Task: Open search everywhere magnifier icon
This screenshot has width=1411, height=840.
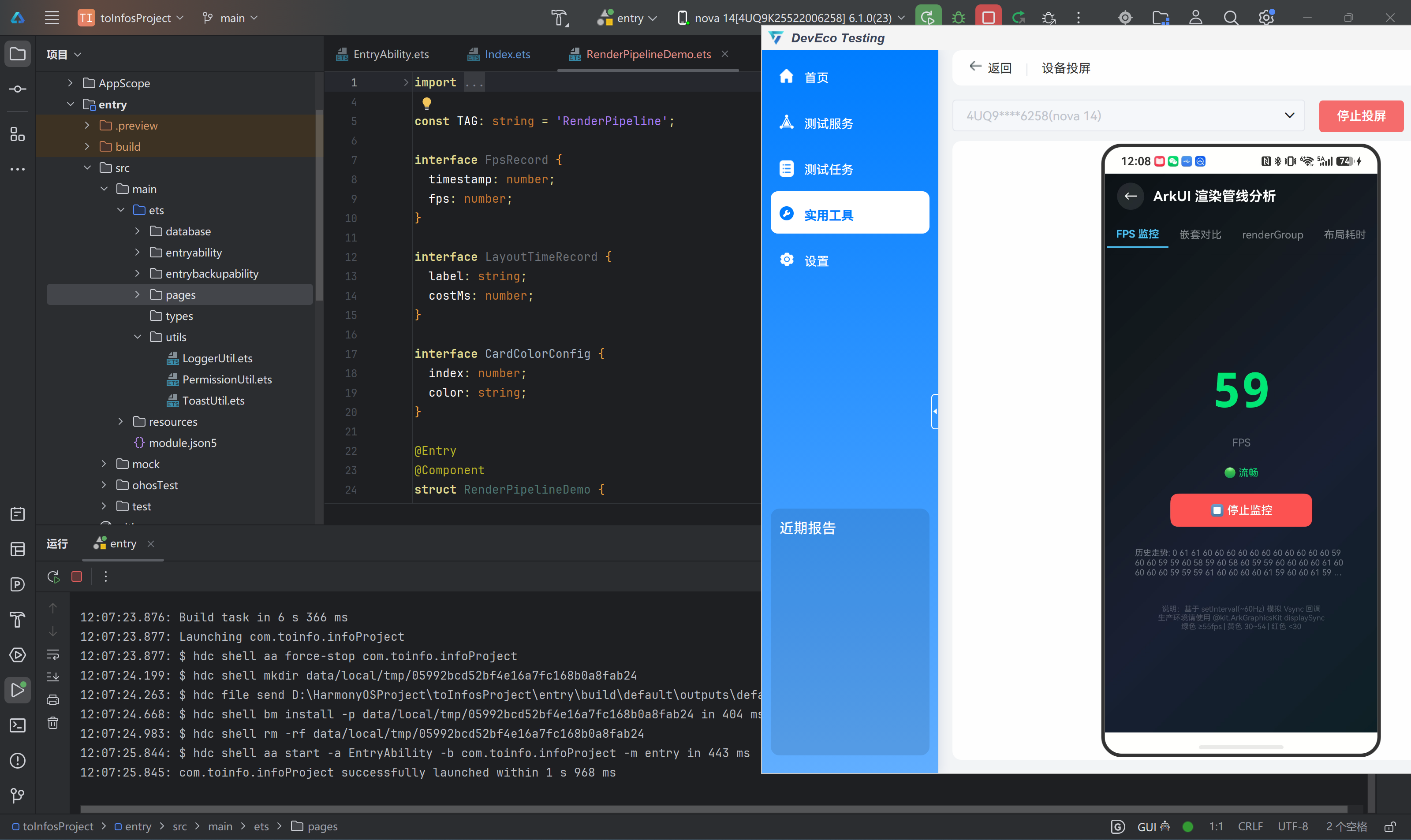Action: click(x=1230, y=18)
